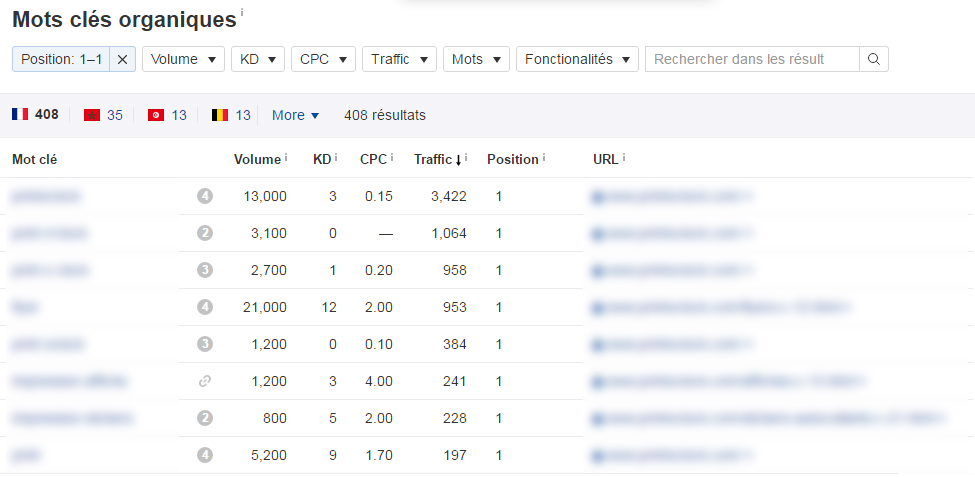
Task: Click traffic value 3,422
Action: pos(448,197)
